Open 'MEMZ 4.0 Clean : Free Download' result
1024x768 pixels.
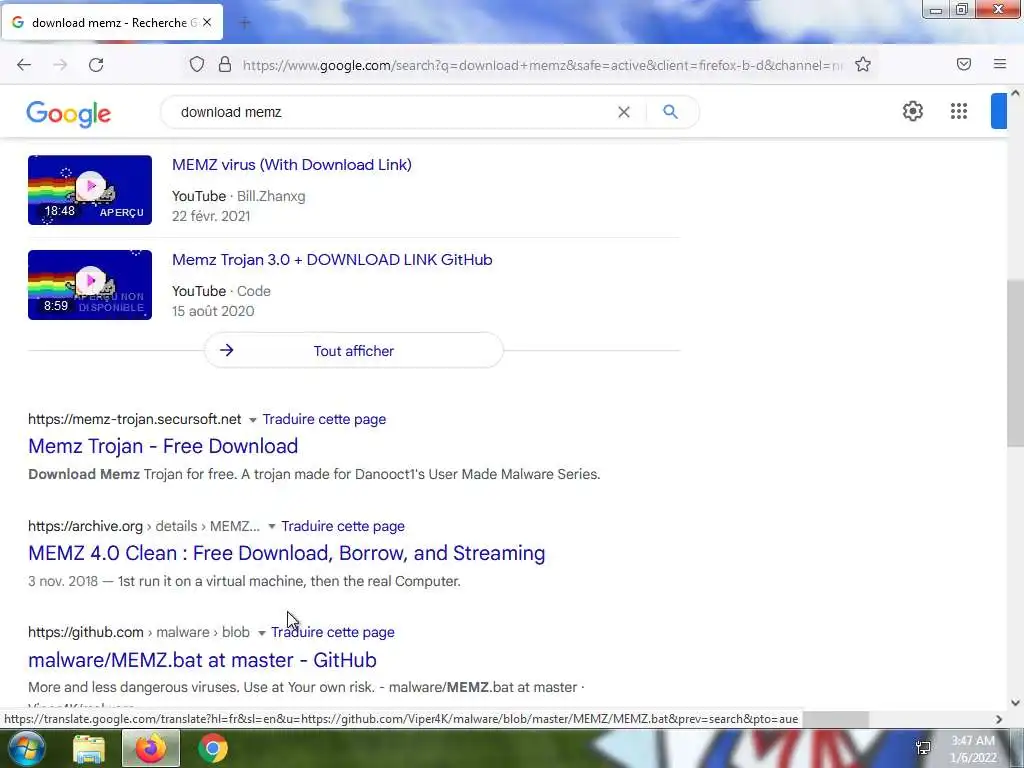coord(287,553)
